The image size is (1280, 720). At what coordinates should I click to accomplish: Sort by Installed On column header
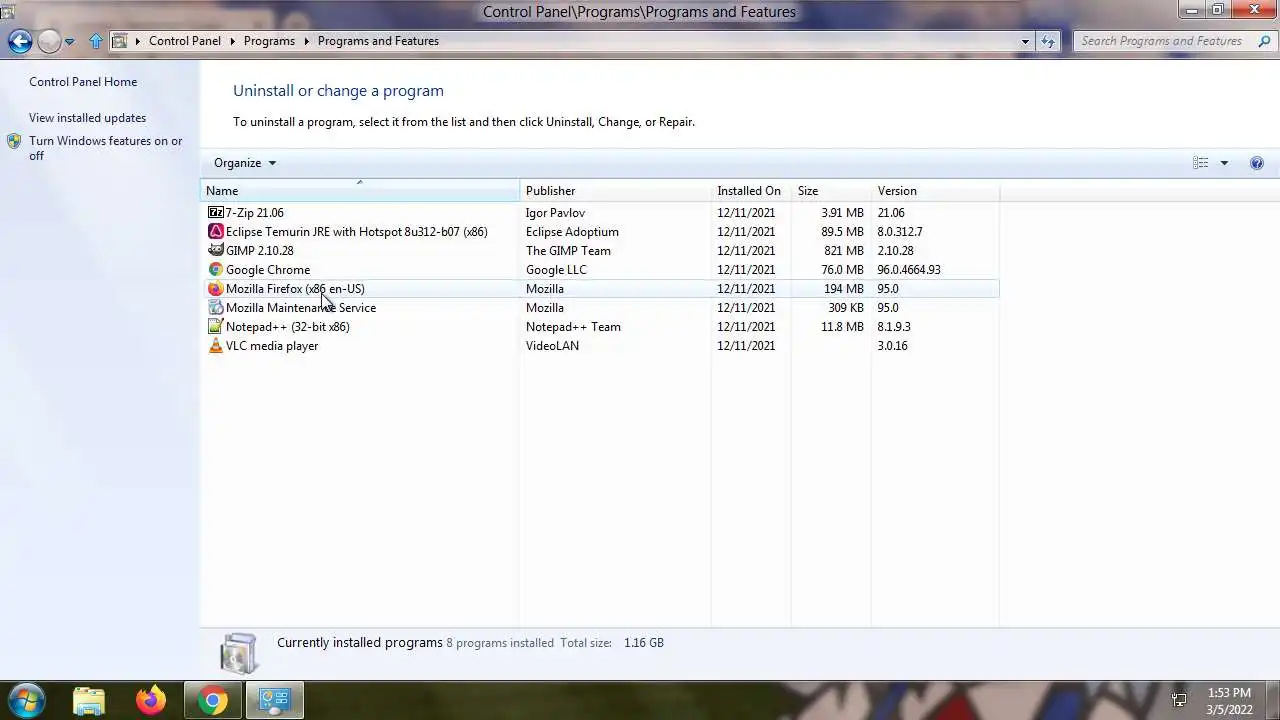[750, 190]
